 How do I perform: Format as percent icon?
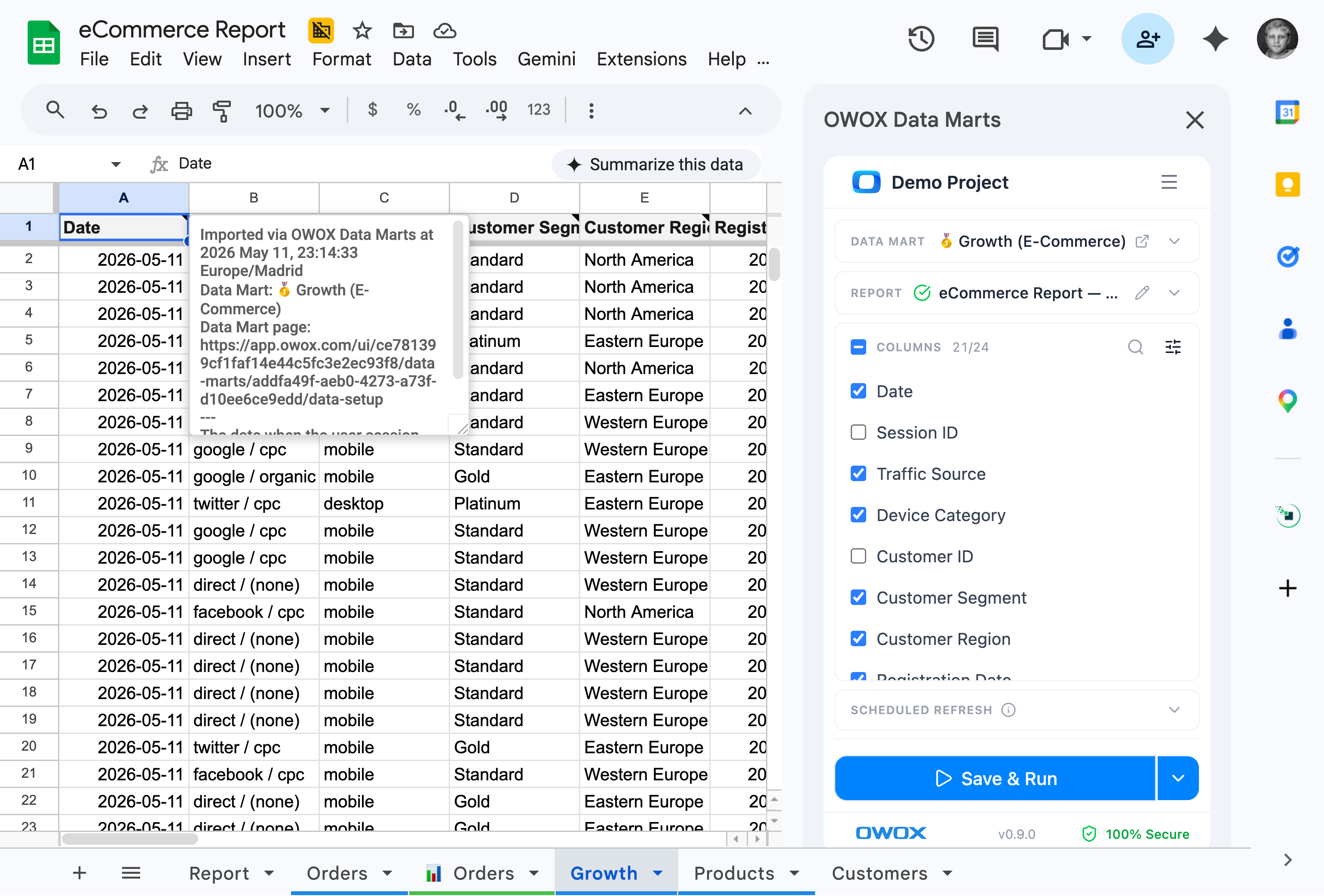click(414, 110)
